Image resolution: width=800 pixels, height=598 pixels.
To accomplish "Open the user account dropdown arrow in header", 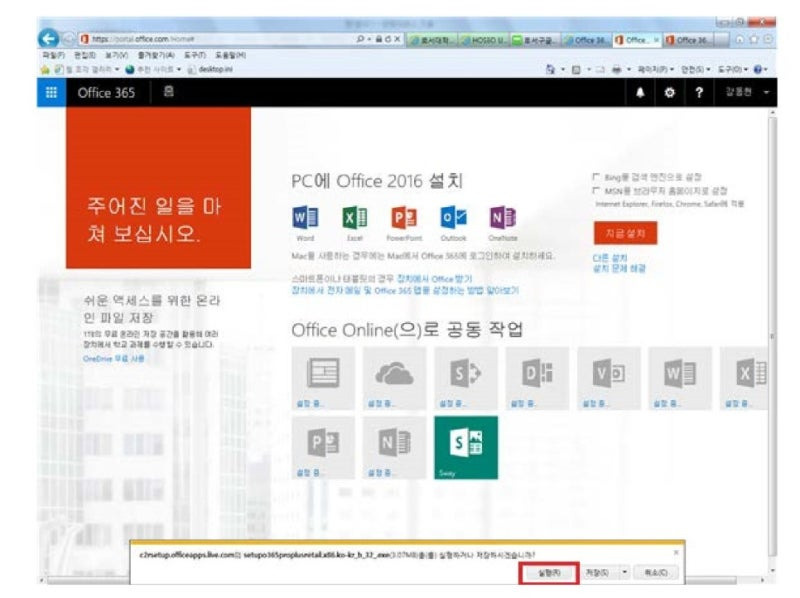I will 766,92.
